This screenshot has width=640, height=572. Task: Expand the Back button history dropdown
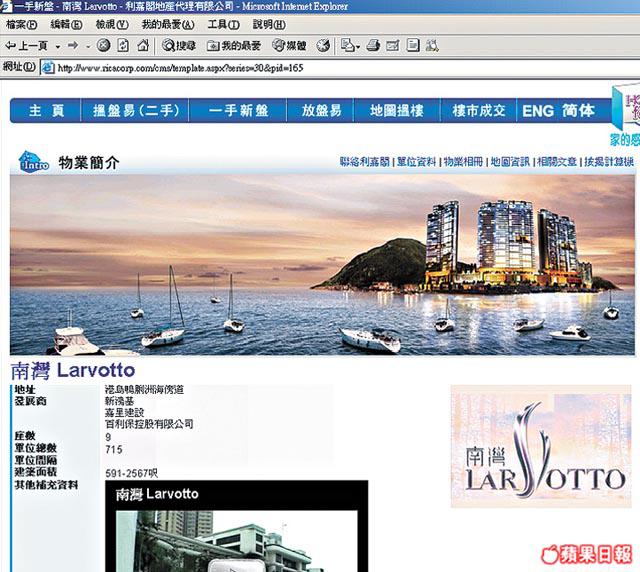(x=57, y=46)
